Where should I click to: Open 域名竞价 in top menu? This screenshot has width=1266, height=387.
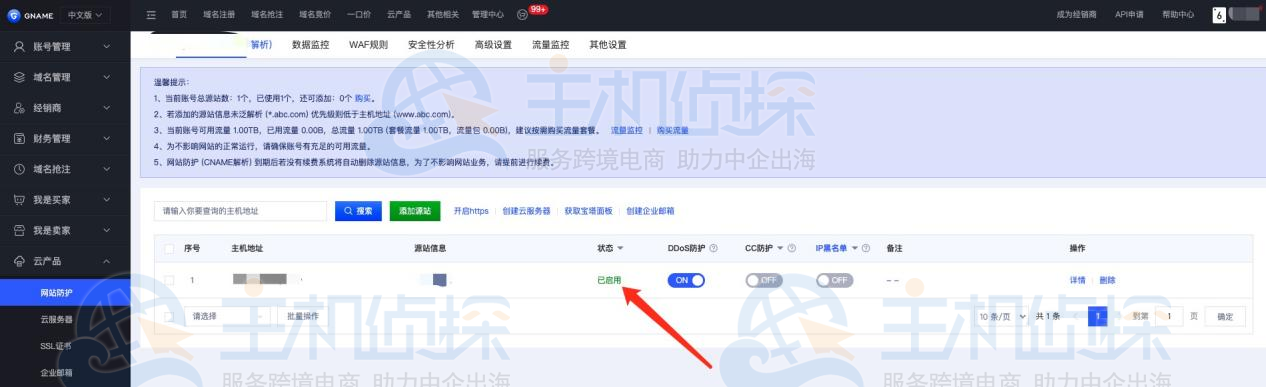point(314,14)
